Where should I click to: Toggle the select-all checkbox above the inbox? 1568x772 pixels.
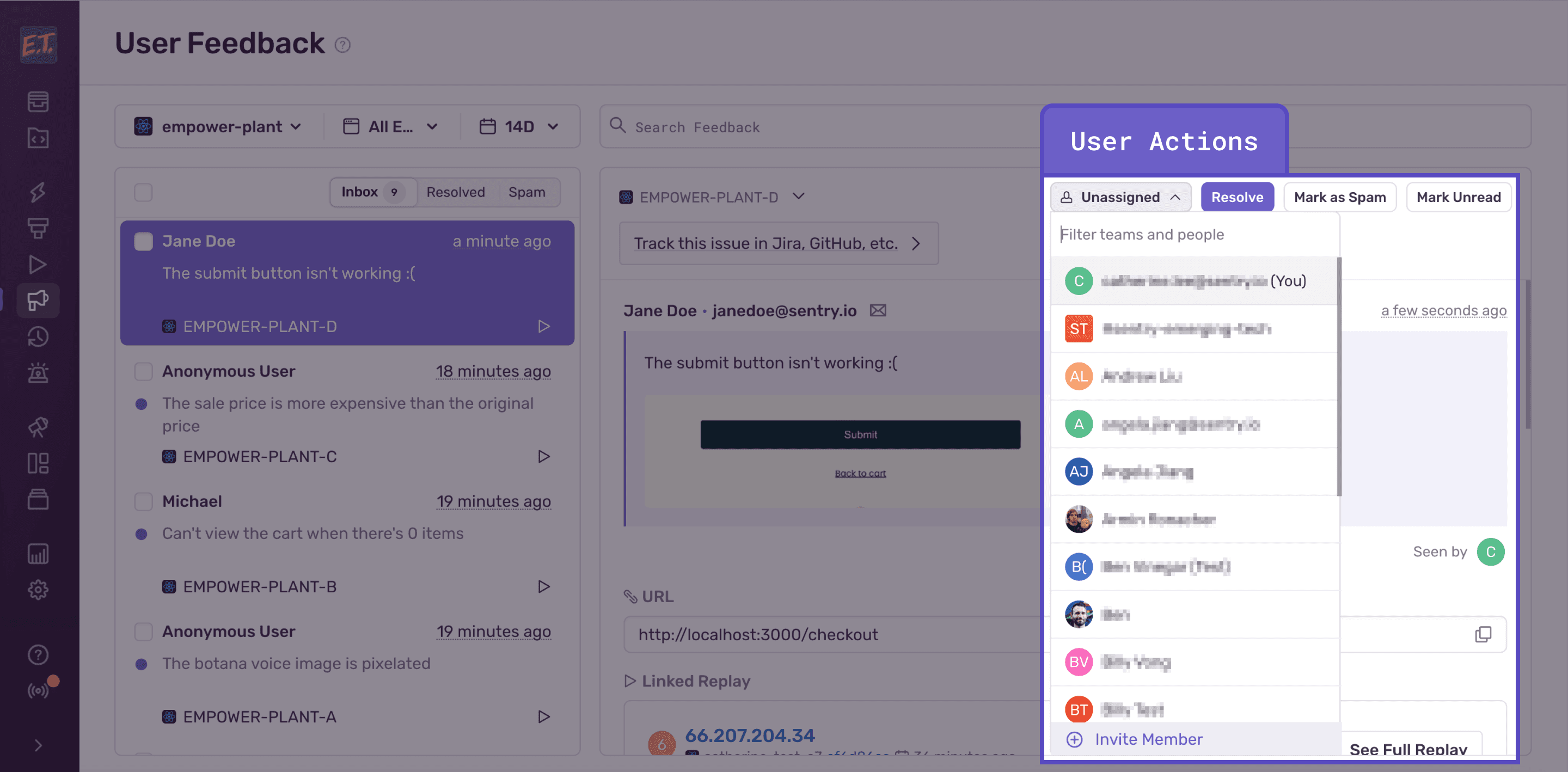(143, 192)
